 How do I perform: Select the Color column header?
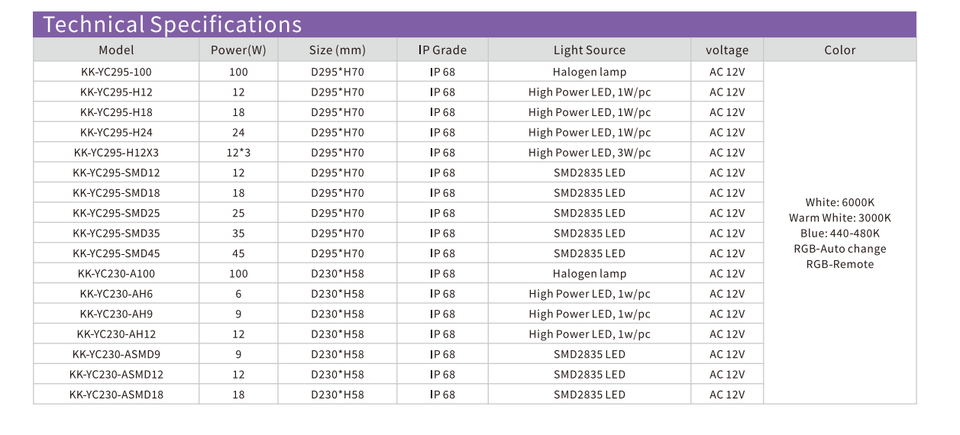point(839,50)
